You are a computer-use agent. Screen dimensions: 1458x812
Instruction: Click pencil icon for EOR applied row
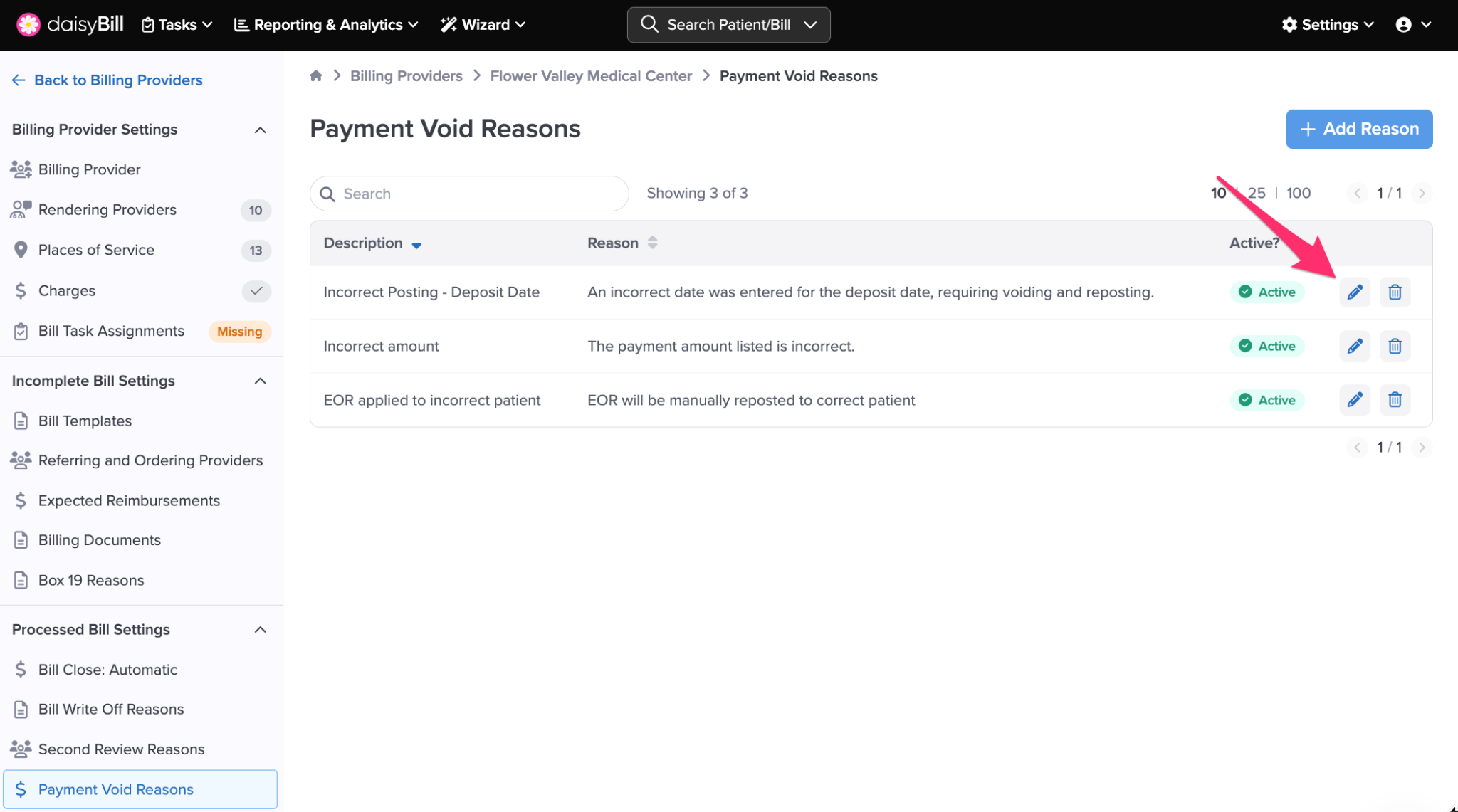pyautogui.click(x=1354, y=400)
